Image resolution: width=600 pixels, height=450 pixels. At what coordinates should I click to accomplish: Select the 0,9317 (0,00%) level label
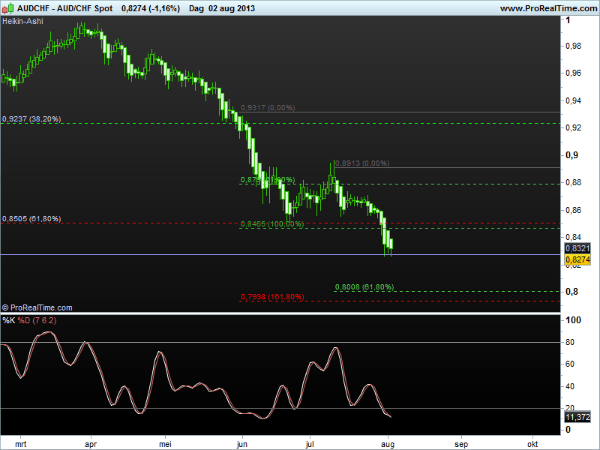pyautogui.click(x=268, y=108)
